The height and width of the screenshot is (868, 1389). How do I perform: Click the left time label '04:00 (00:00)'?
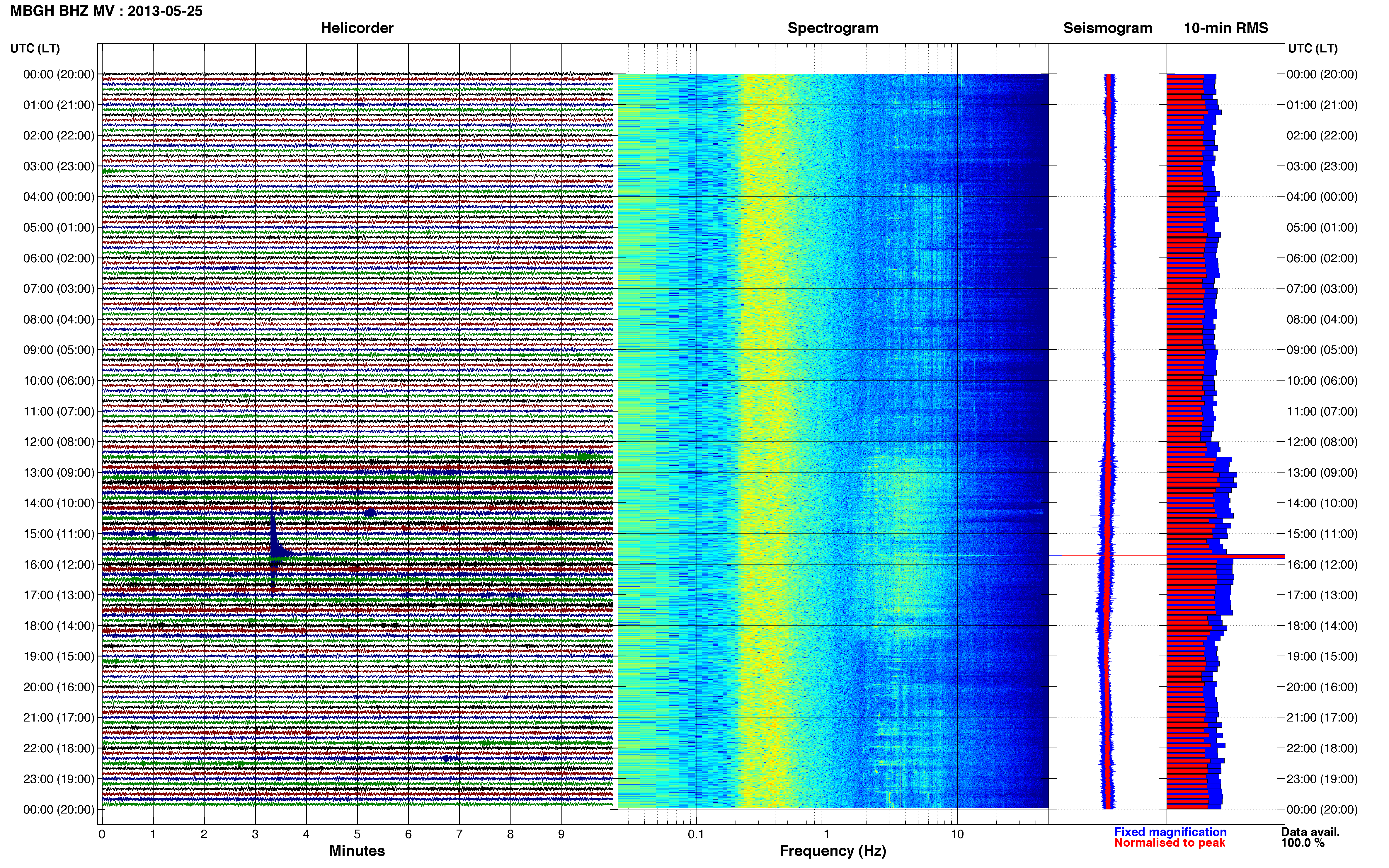point(59,197)
